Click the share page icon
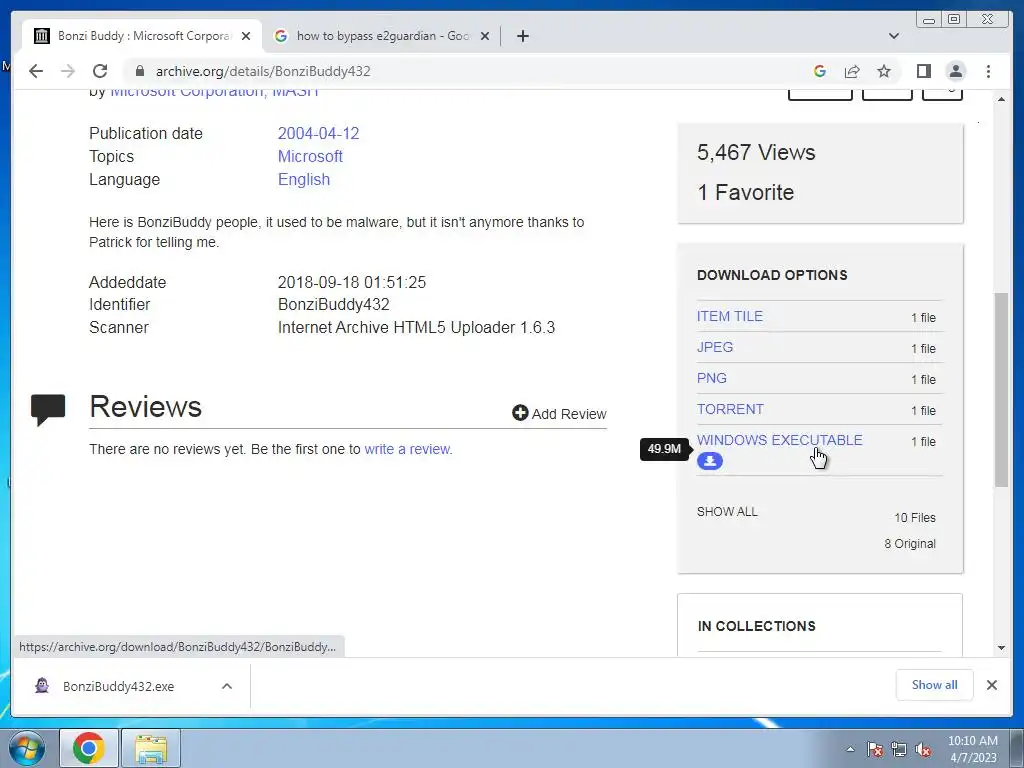The image size is (1024, 768). pyautogui.click(x=852, y=71)
